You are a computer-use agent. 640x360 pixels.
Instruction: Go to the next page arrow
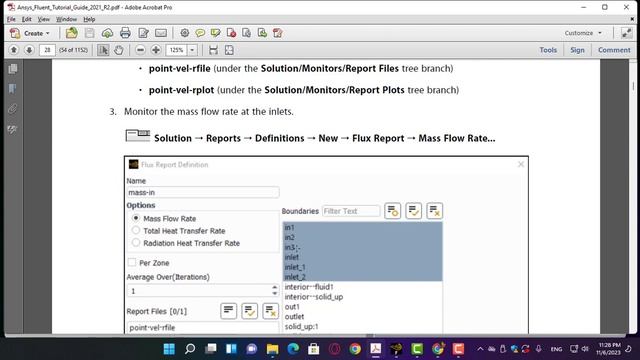(x=29, y=50)
